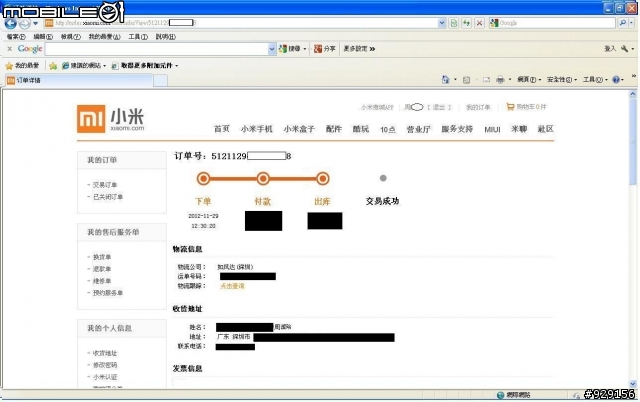Add to favorites bar star-plus icon
This screenshot has width=640, height=402.
(53, 66)
